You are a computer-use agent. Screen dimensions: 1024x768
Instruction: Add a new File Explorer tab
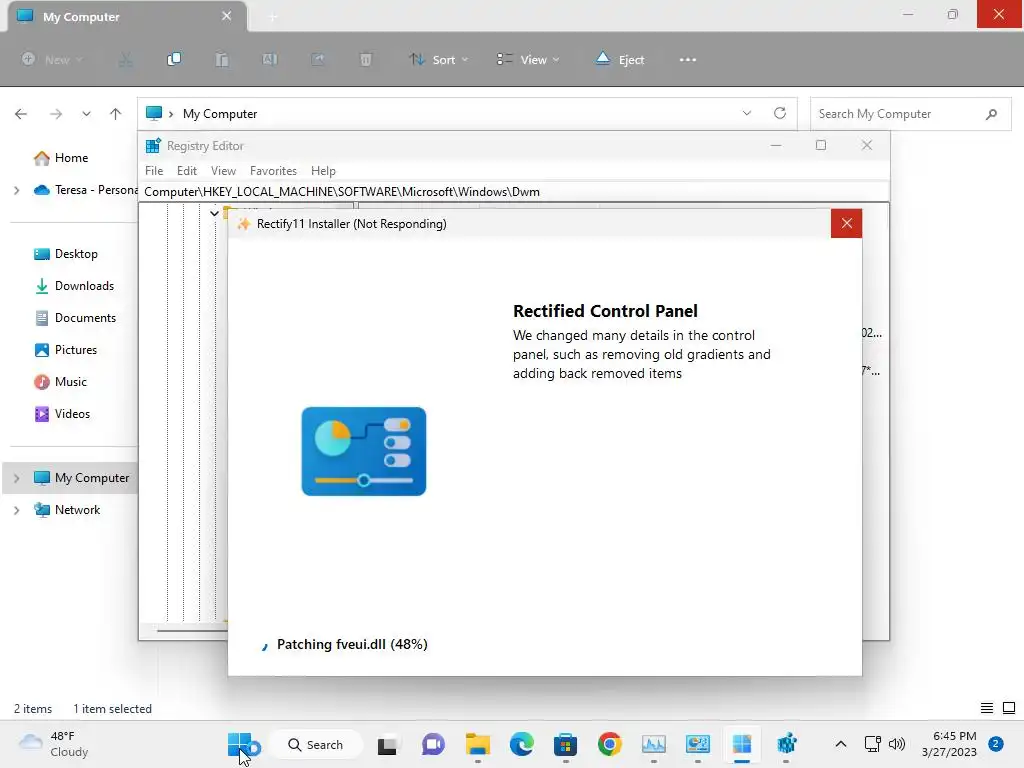coord(273,17)
